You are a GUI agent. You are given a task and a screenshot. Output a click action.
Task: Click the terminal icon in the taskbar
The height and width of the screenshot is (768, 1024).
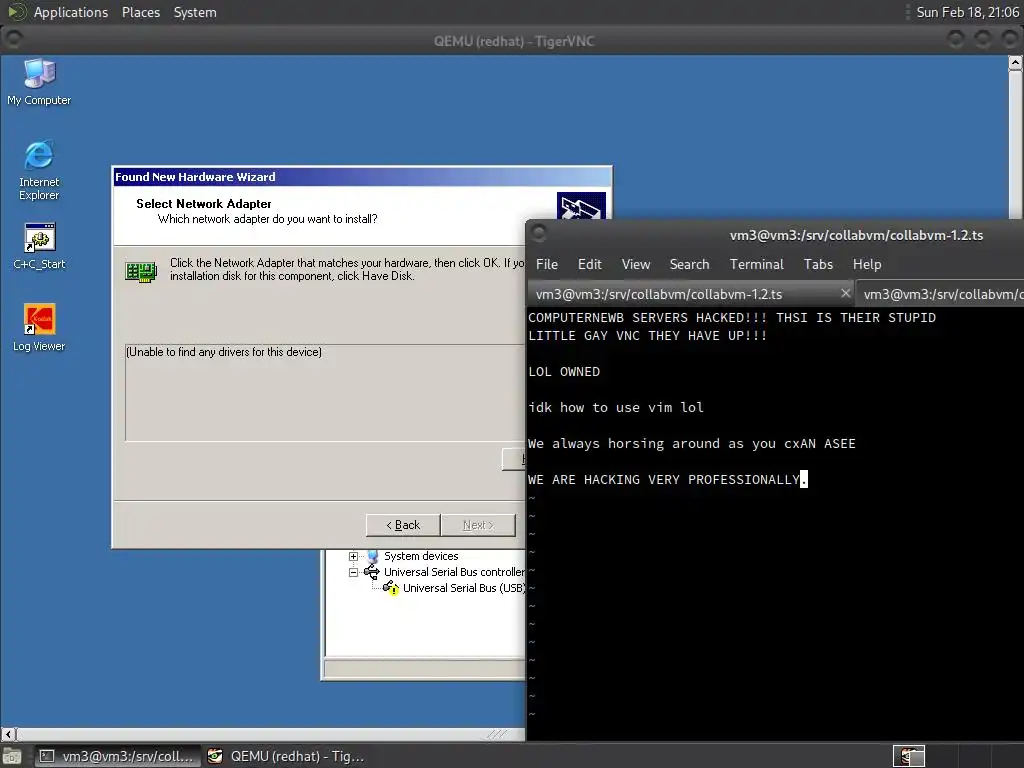click(x=47, y=756)
